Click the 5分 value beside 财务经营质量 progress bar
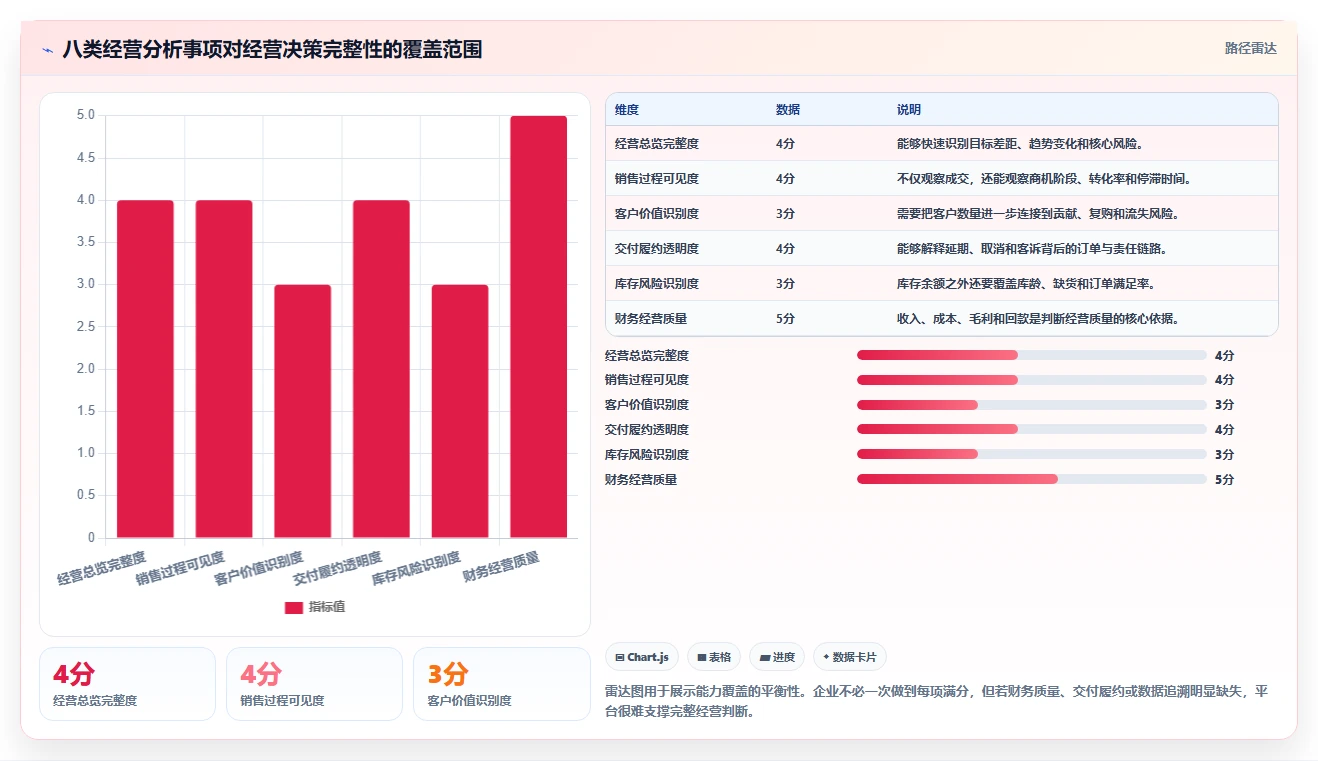This screenshot has width=1318, height=761. (1224, 479)
